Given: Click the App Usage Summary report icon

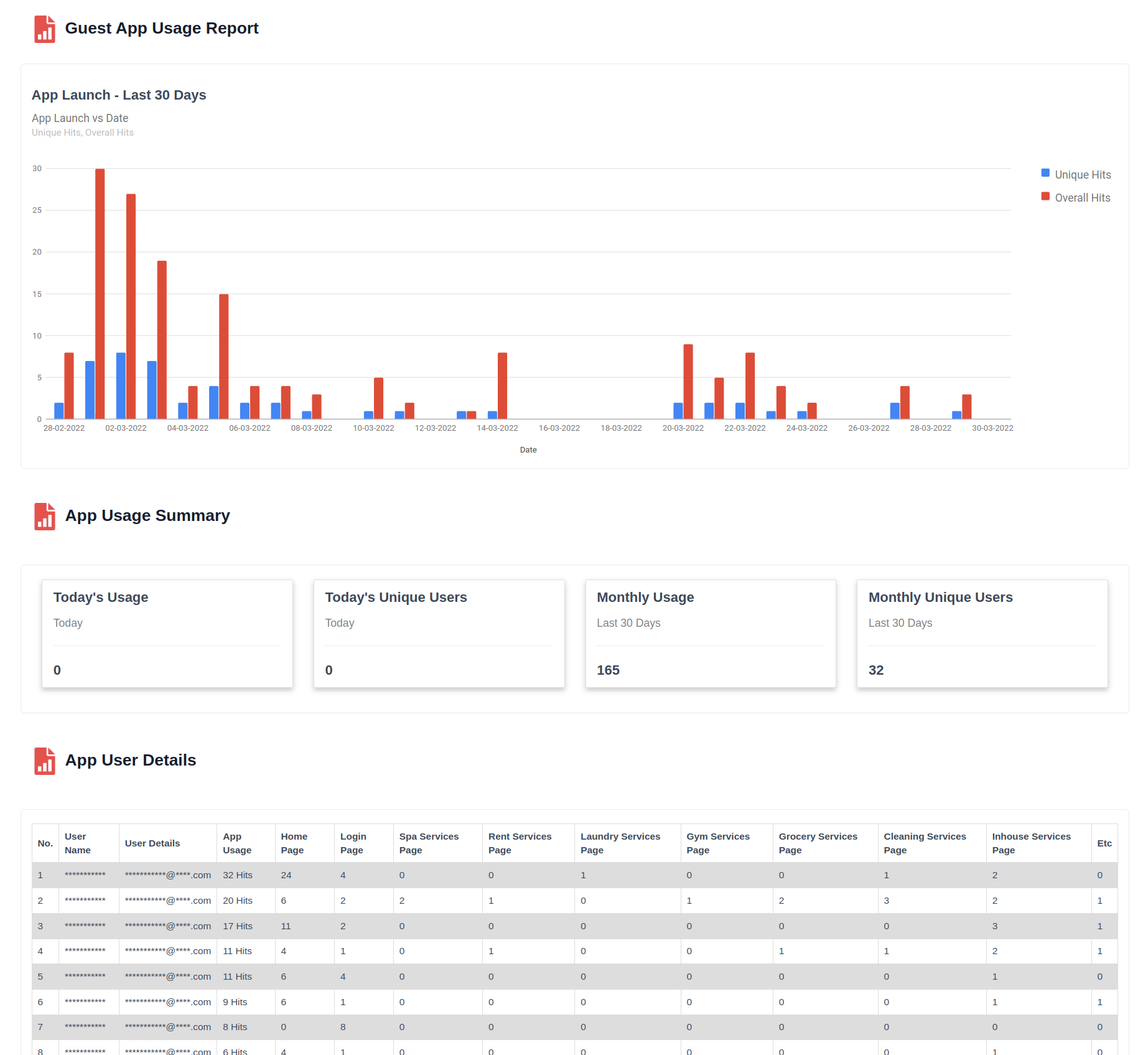Looking at the screenshot, I should (44, 517).
